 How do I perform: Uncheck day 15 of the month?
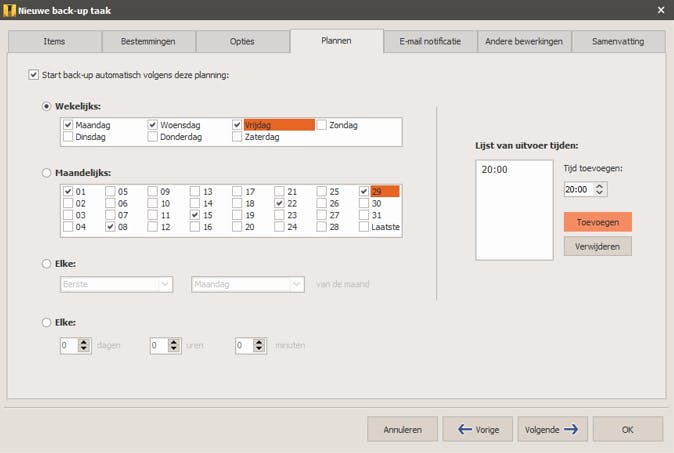point(195,215)
